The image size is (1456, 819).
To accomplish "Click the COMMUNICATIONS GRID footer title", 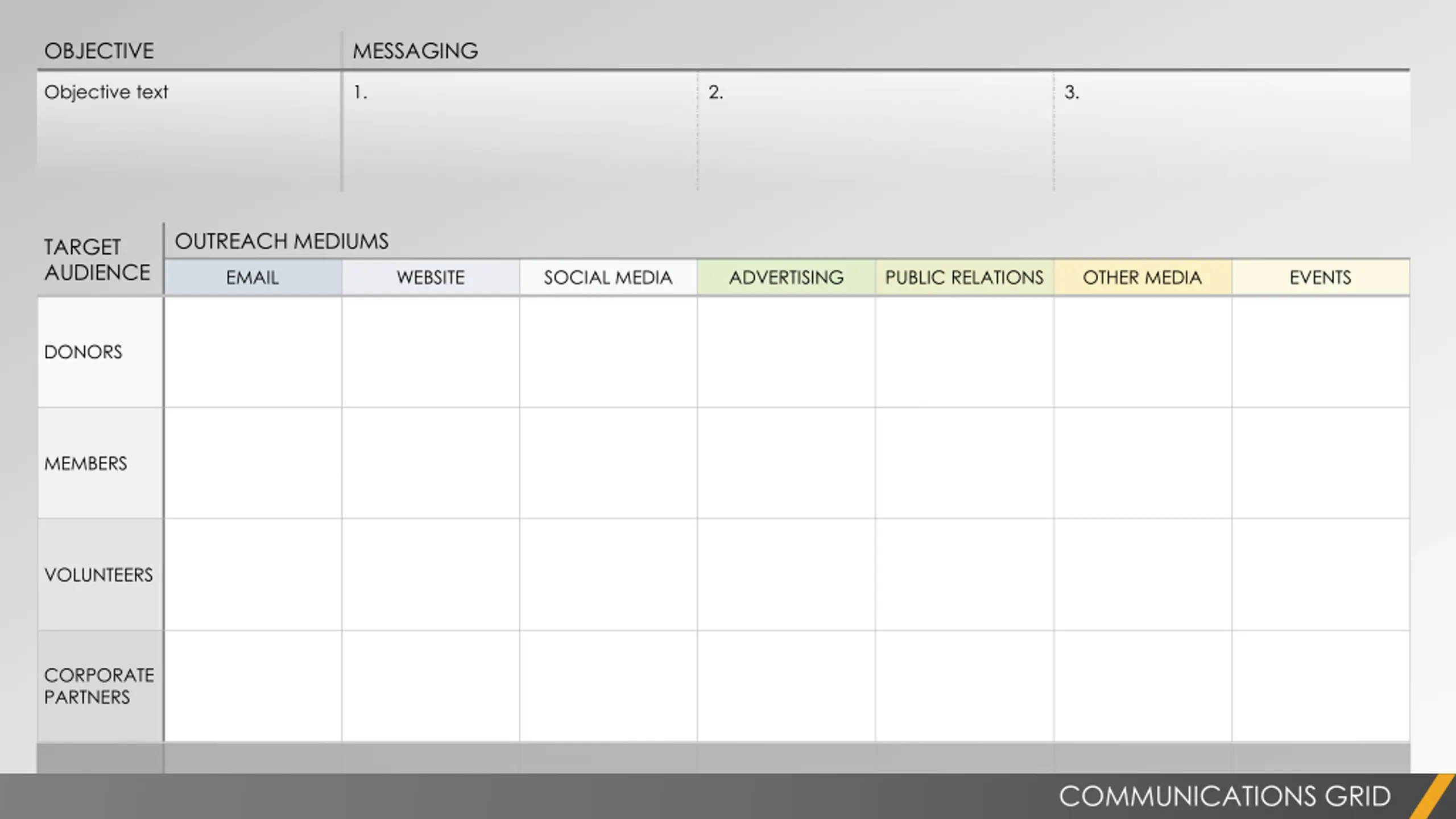I will (x=1225, y=796).
